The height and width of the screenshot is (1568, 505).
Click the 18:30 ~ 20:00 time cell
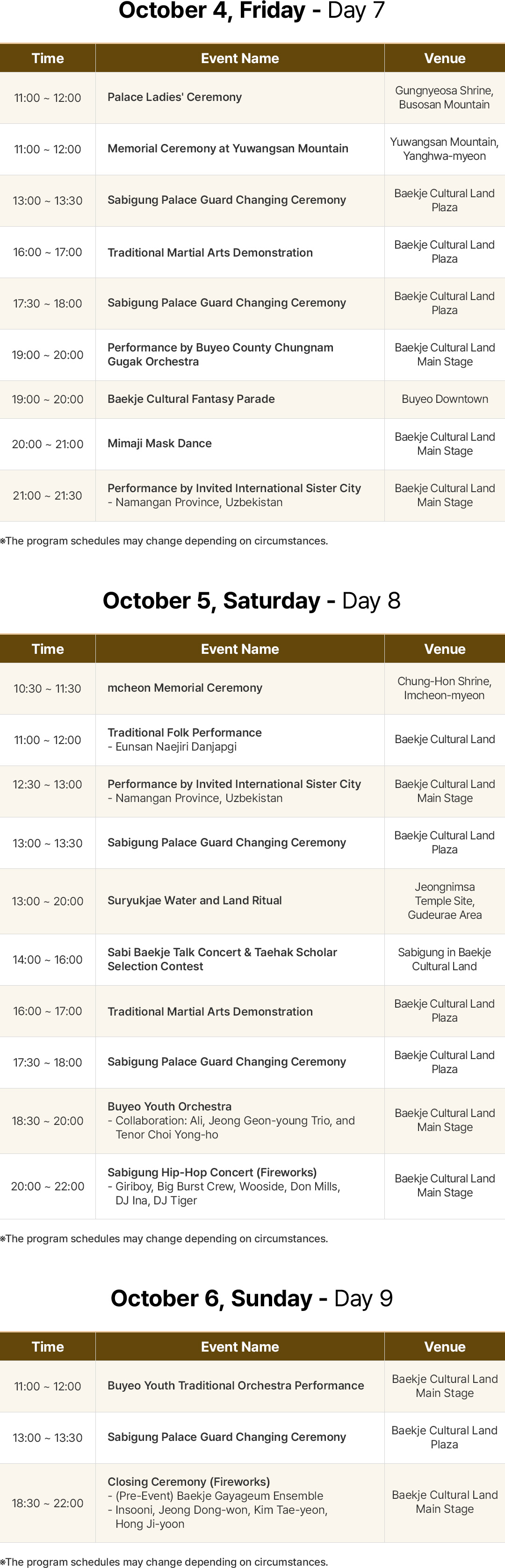pos(48,1121)
